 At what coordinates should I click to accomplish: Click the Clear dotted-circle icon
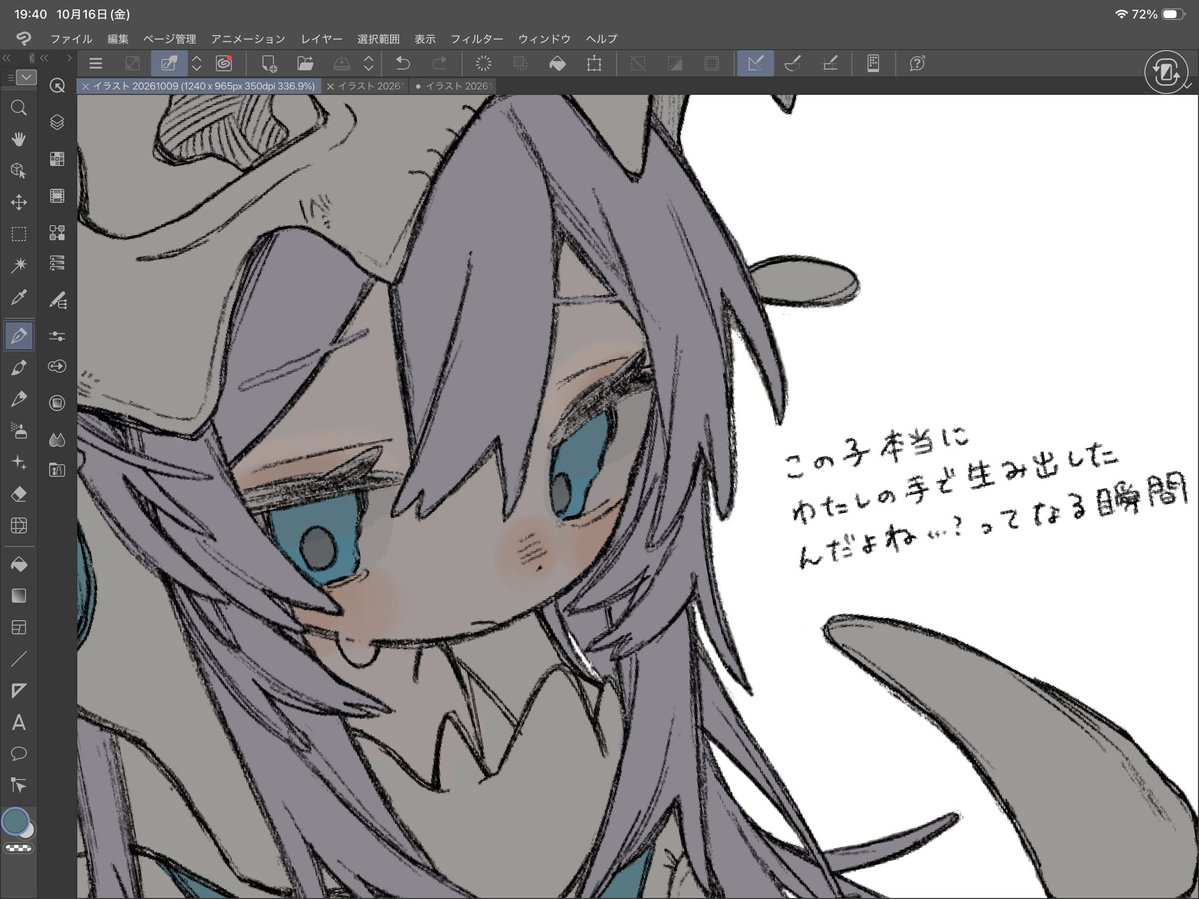tap(483, 63)
